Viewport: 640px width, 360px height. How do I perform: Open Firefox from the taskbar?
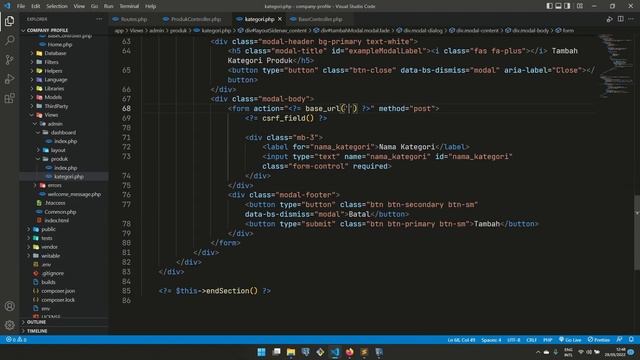click(350, 352)
